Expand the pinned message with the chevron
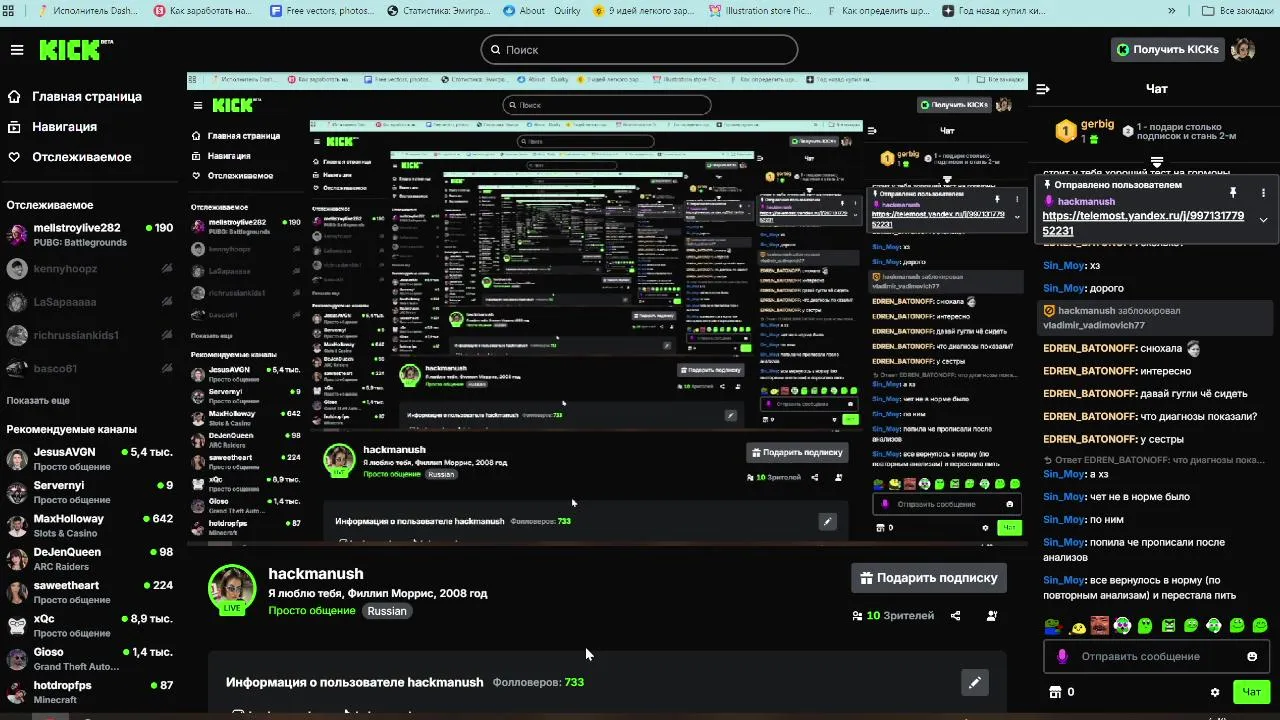Screen dimensions: 1280x720 tap(1263, 220)
